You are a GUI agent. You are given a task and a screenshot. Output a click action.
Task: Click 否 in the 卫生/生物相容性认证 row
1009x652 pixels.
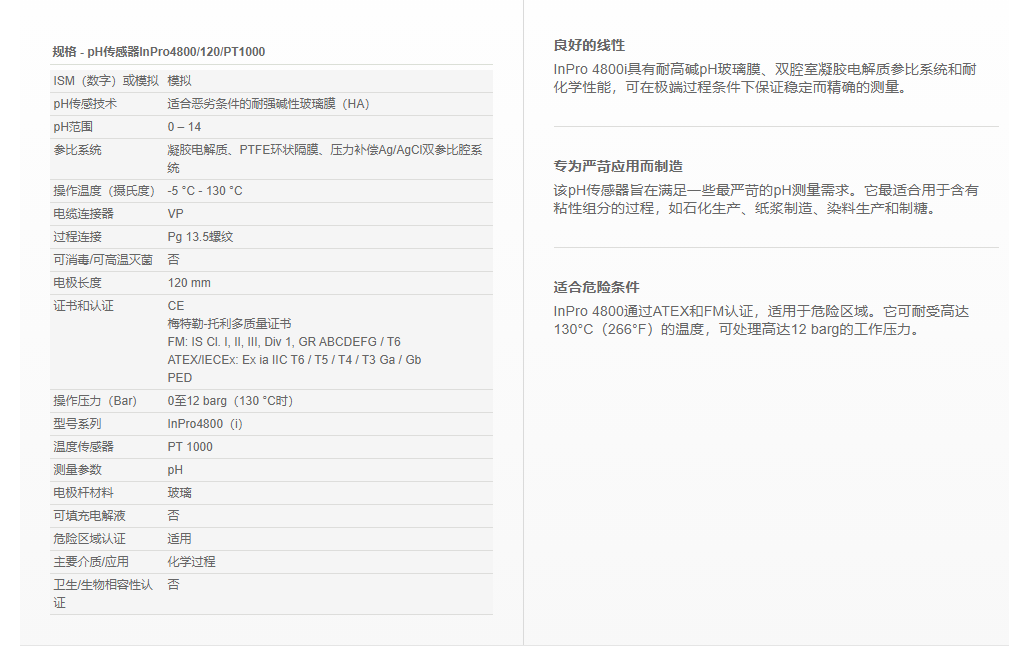[174, 584]
